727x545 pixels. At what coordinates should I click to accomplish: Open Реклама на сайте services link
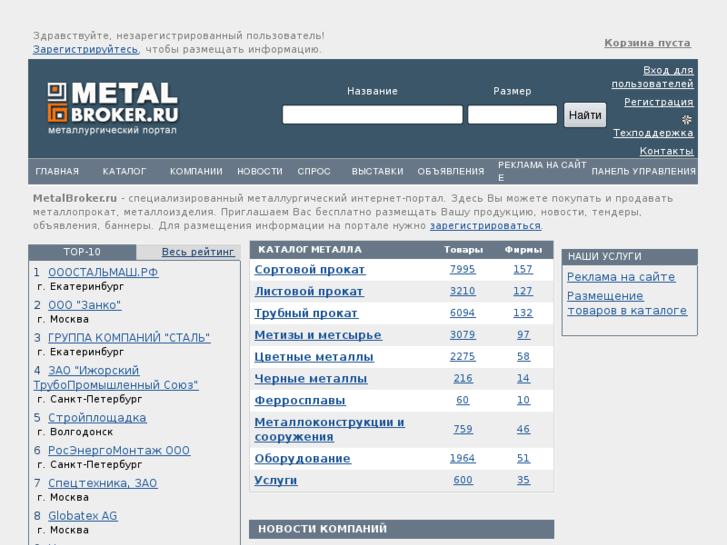tap(621, 277)
